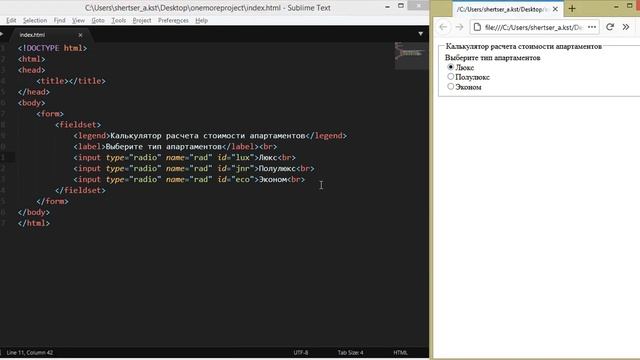
Task: Open the Goto menu
Action: pos(98,20)
